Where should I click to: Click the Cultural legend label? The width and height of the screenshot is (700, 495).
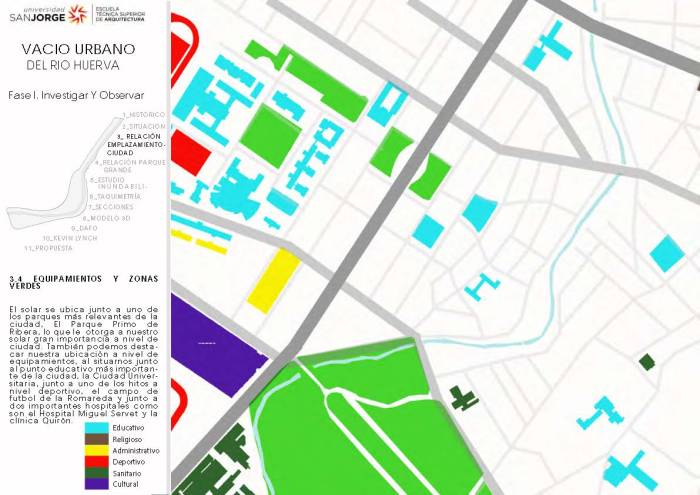click(124, 484)
